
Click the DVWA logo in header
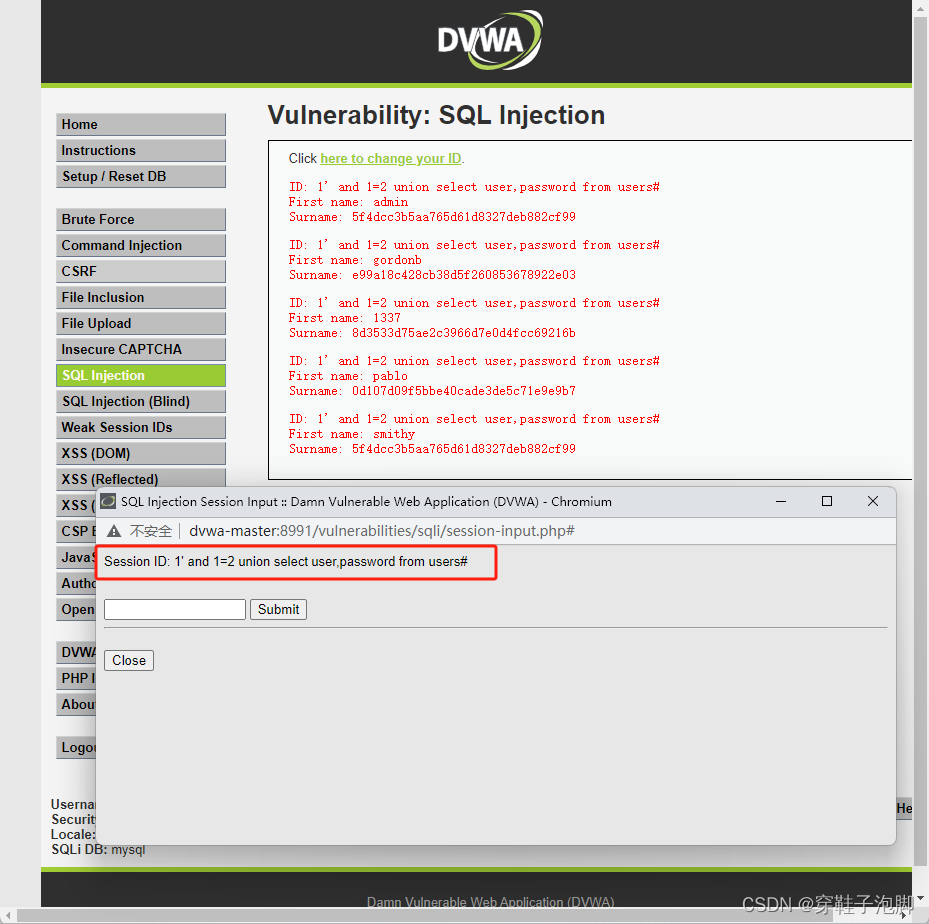[x=489, y=40]
